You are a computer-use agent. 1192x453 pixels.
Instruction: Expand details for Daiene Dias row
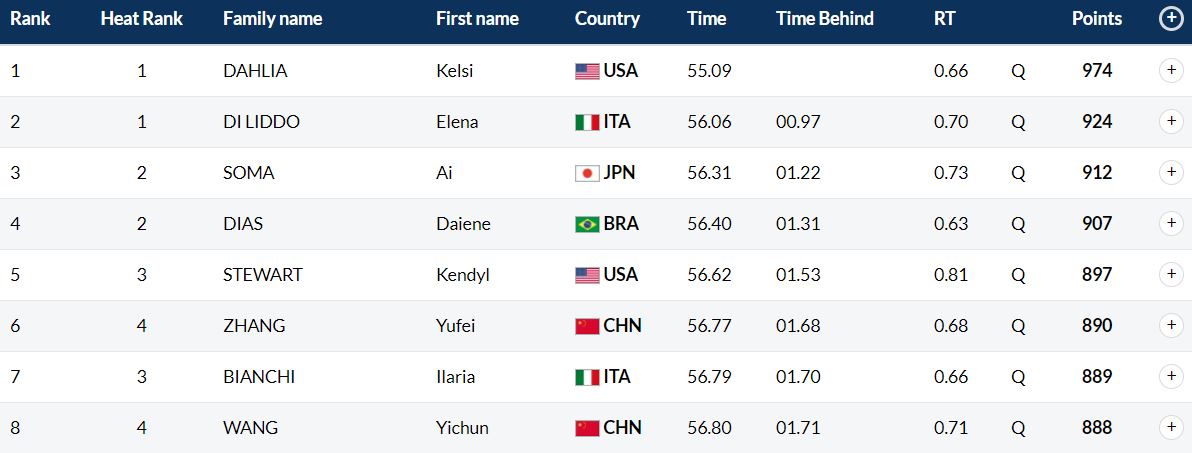pos(1171,223)
